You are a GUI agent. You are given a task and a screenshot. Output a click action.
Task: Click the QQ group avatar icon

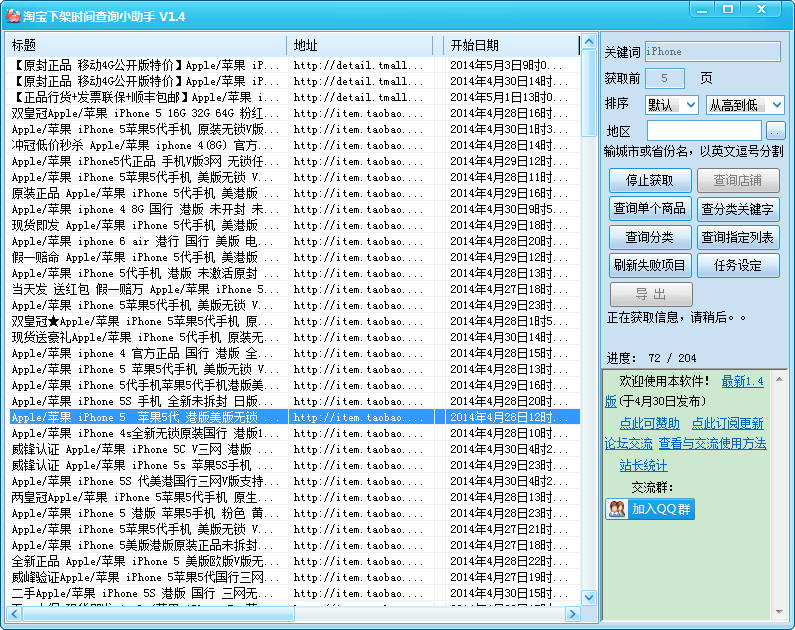[x=617, y=509]
